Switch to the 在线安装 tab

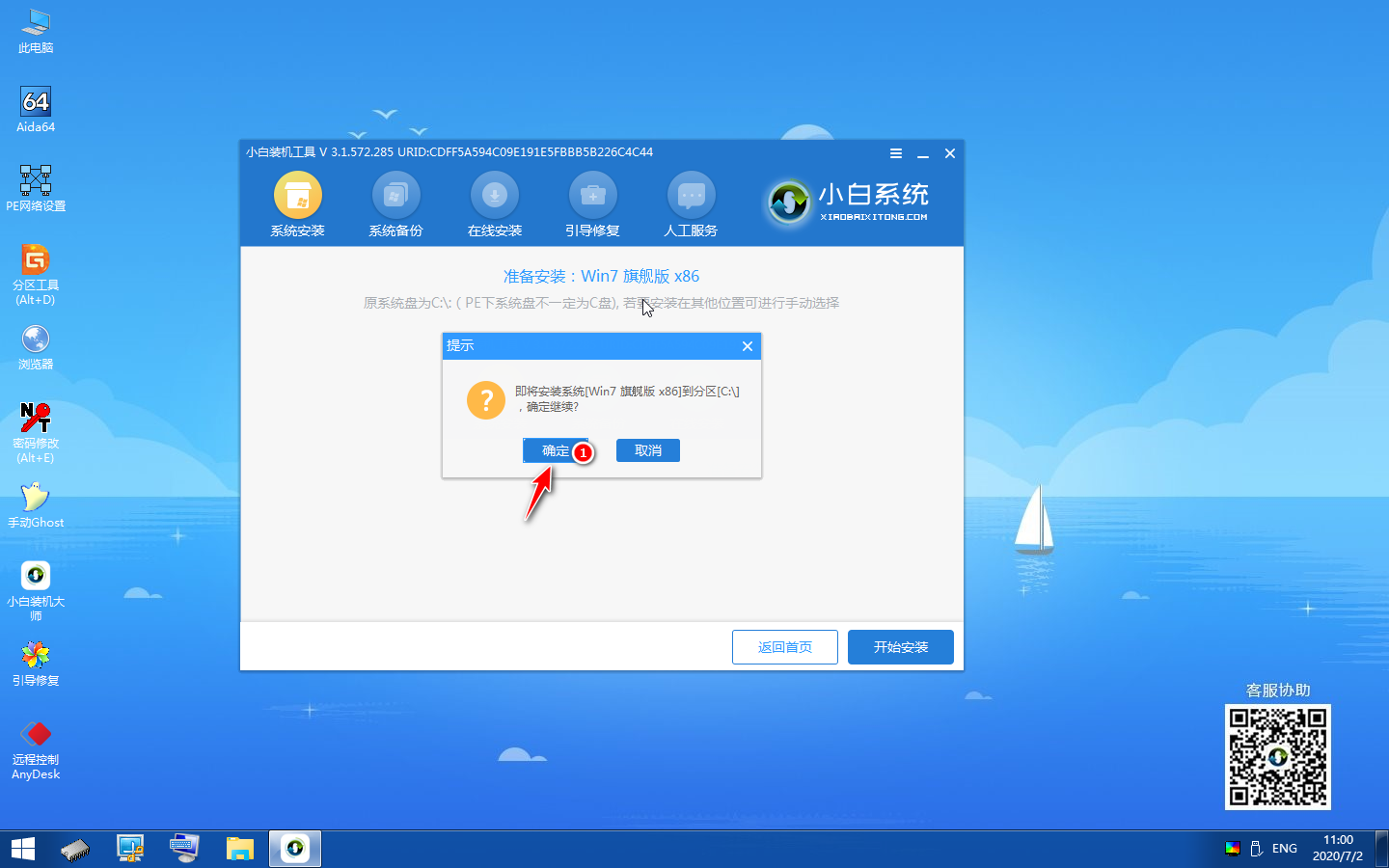click(495, 204)
